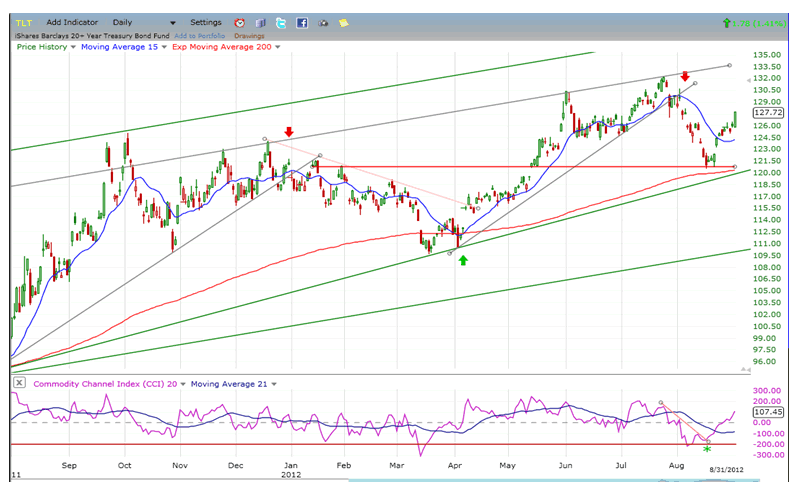Share chart via Twitter icon
This screenshot has width=789, height=495.
click(280, 22)
